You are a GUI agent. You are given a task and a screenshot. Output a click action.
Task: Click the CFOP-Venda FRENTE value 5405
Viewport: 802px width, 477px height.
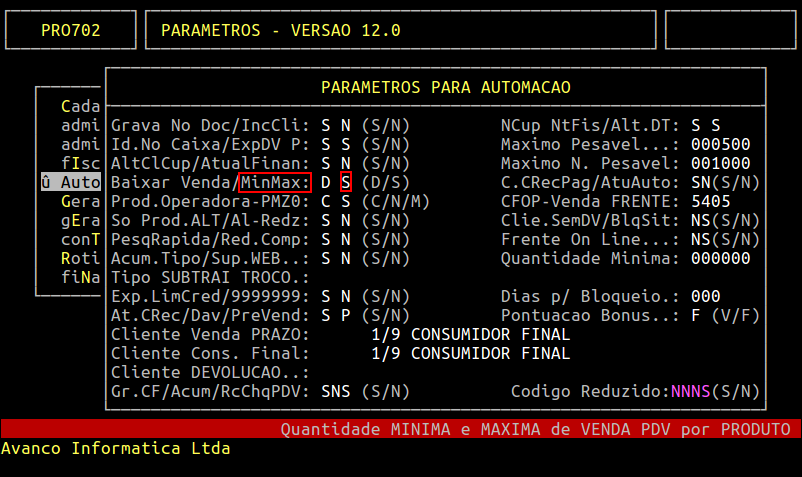click(x=710, y=202)
